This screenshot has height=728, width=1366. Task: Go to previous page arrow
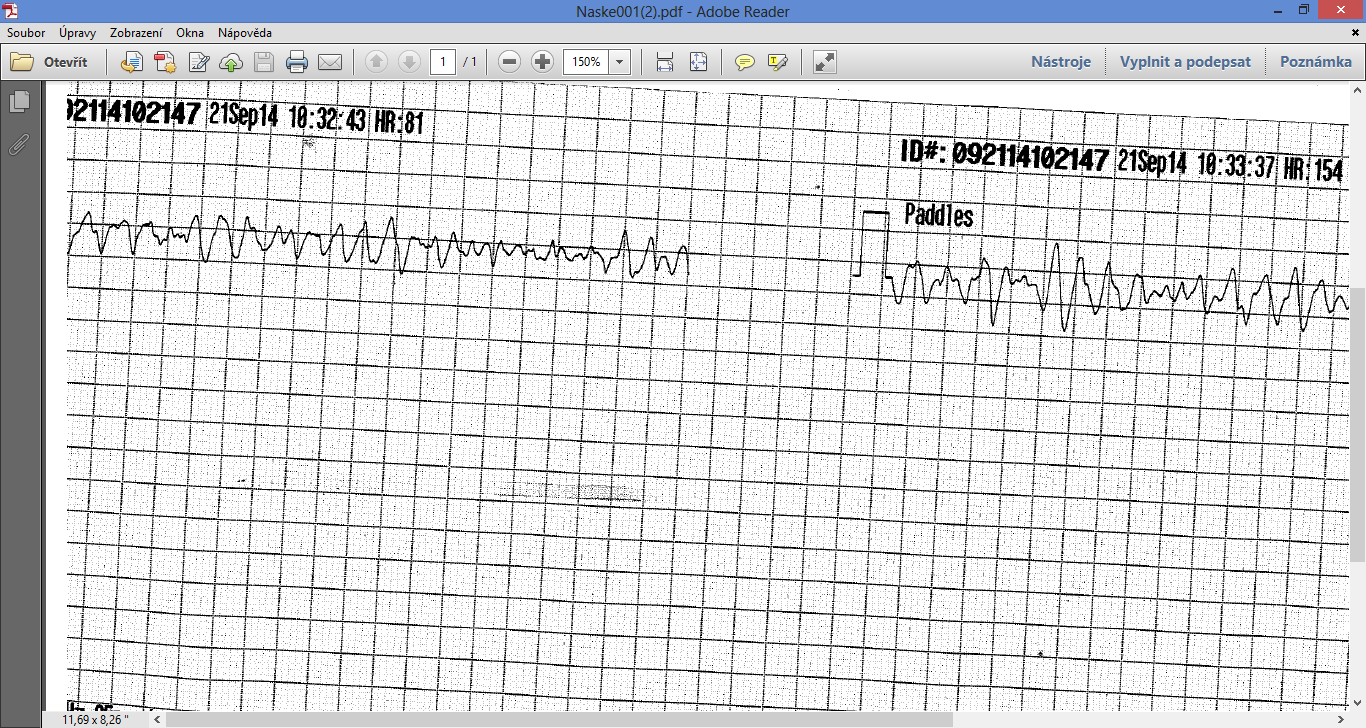coord(376,62)
